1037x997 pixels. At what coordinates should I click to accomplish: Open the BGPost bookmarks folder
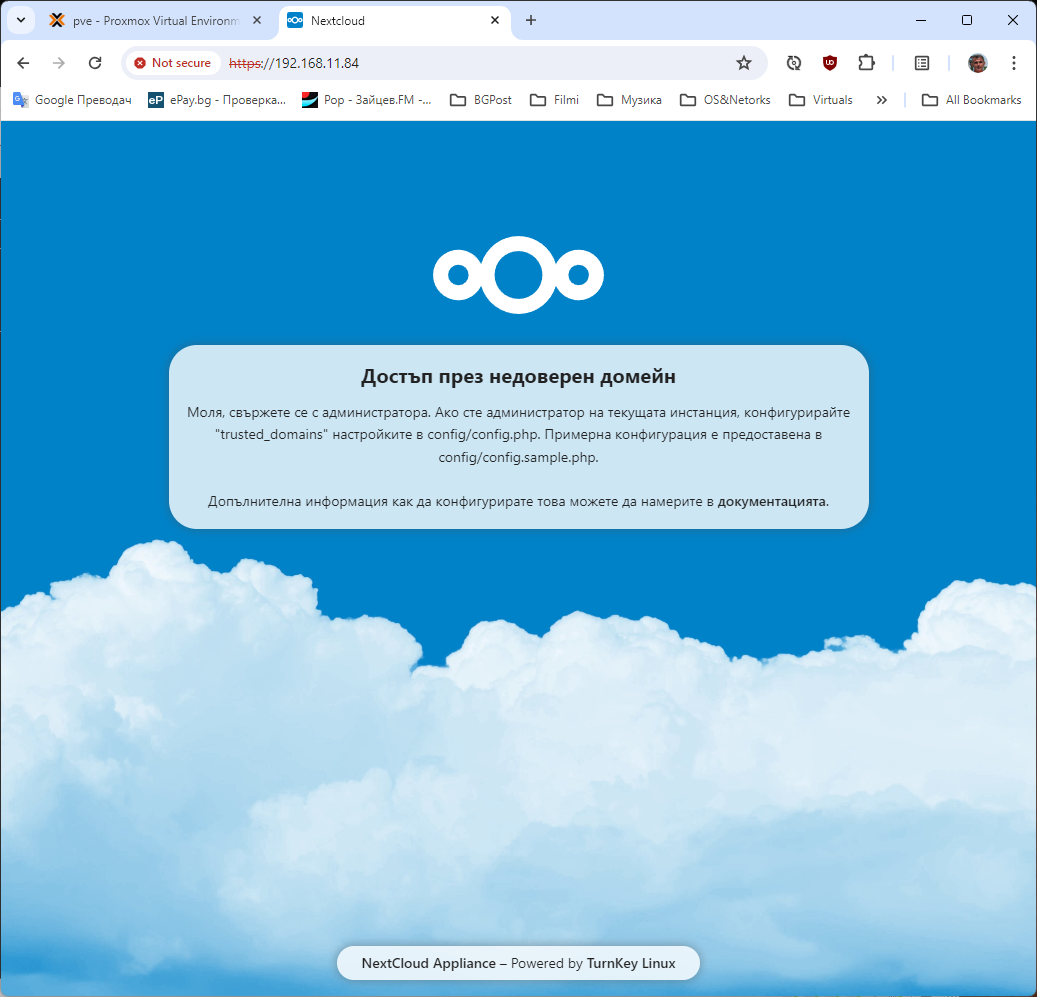pos(481,100)
